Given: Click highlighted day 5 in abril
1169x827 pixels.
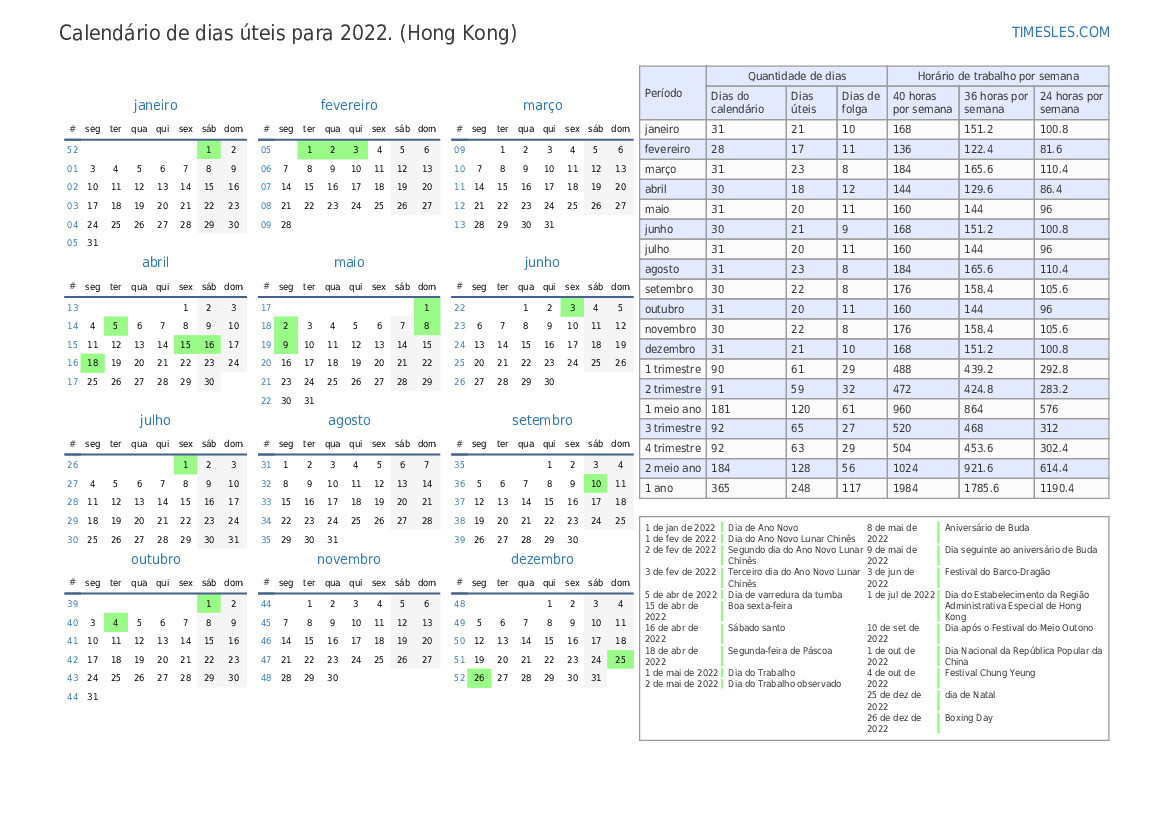Looking at the screenshot, I should [116, 326].
